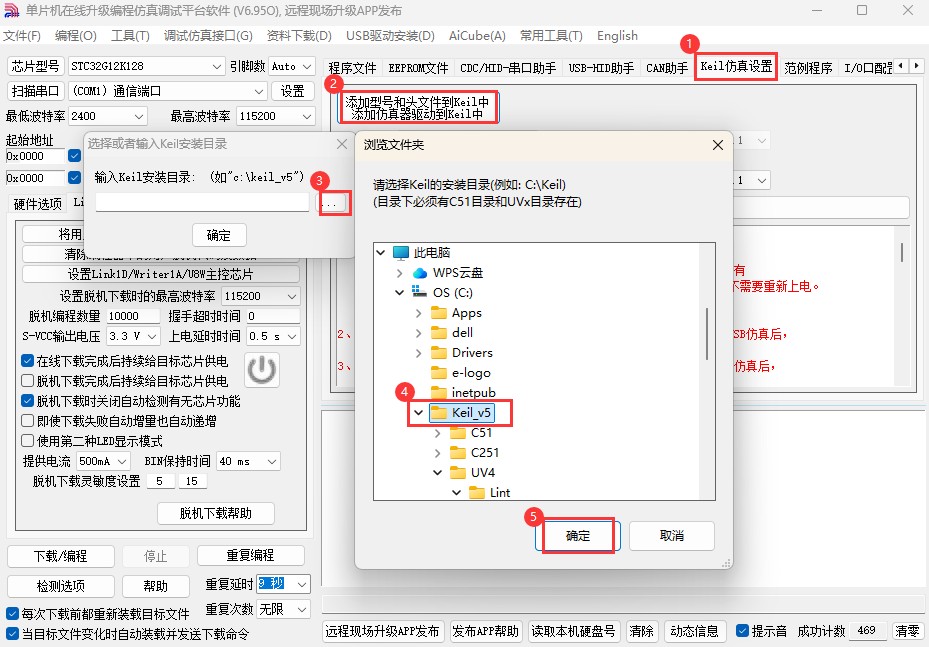Screen dimensions: 929x647
Task: Select the Drivers folder icon
Action: [x=439, y=353]
